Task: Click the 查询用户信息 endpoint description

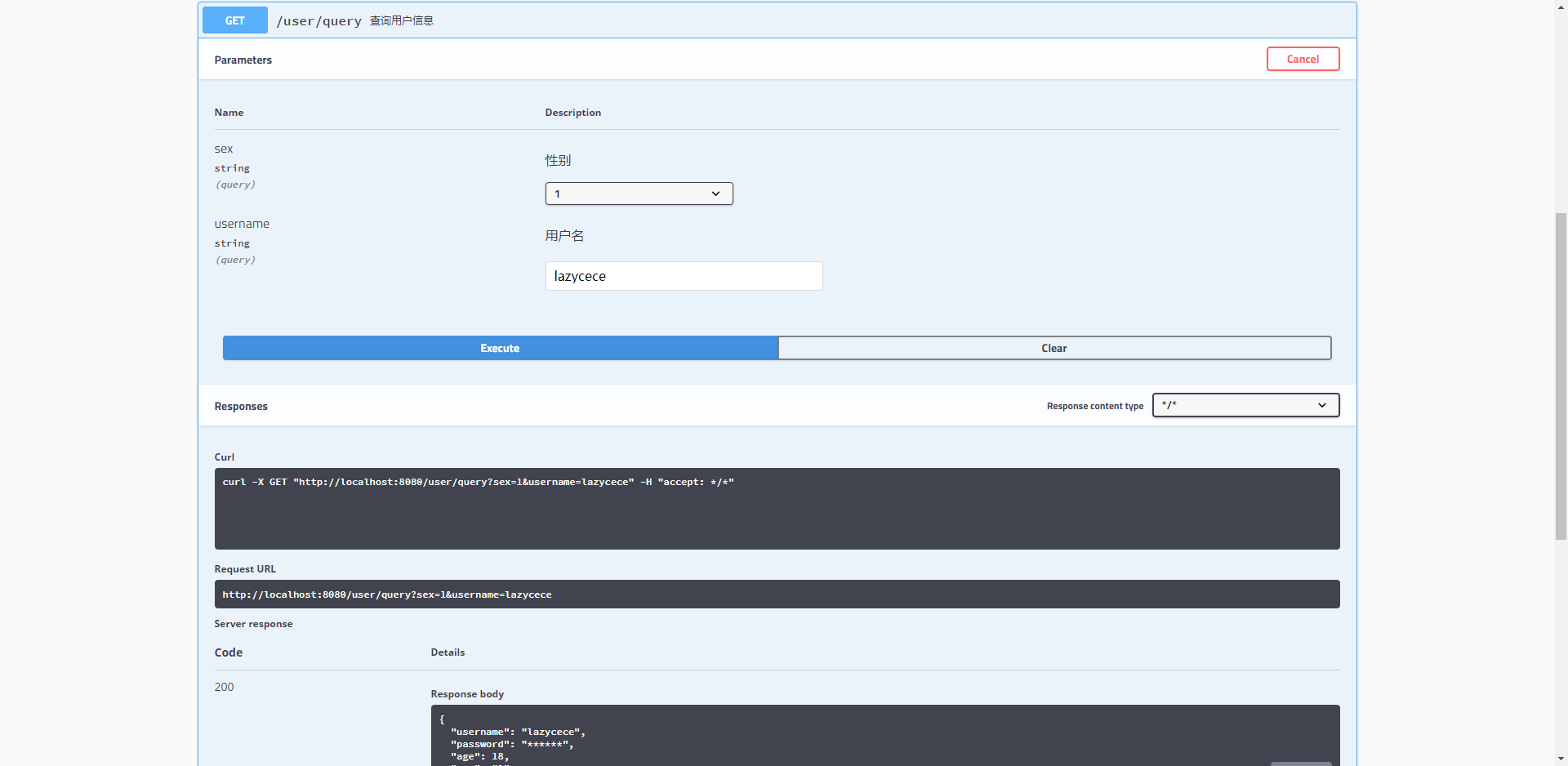Action: tap(402, 20)
